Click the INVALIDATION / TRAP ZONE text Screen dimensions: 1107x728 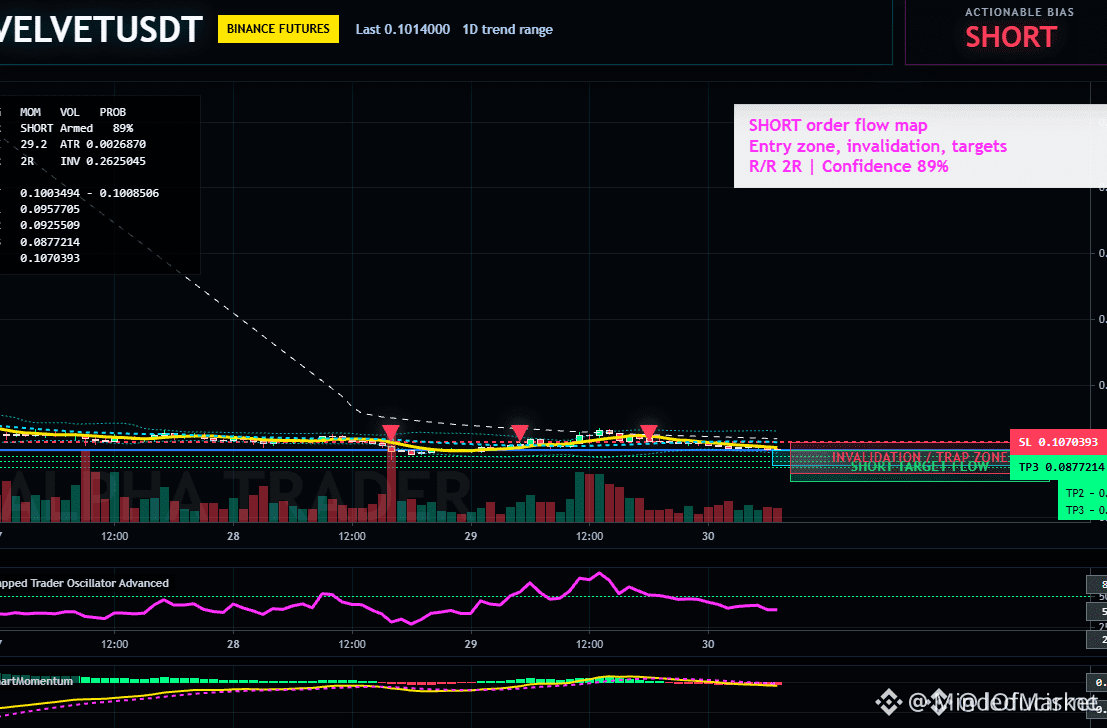click(919, 457)
